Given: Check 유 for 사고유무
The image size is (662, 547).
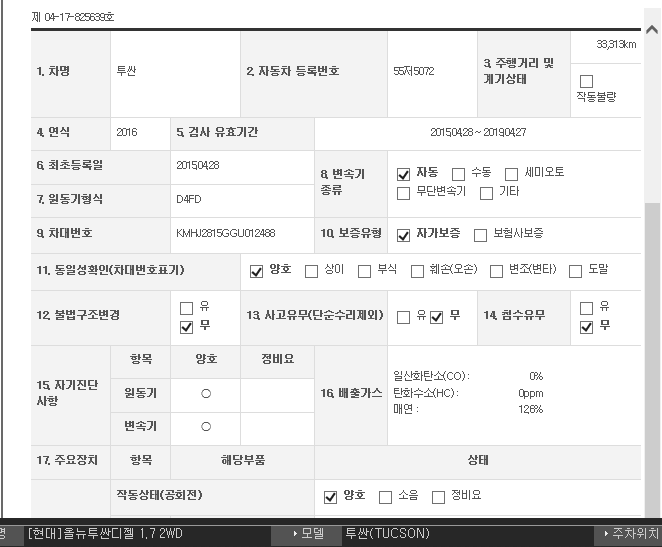Looking at the screenshot, I should (x=404, y=318).
